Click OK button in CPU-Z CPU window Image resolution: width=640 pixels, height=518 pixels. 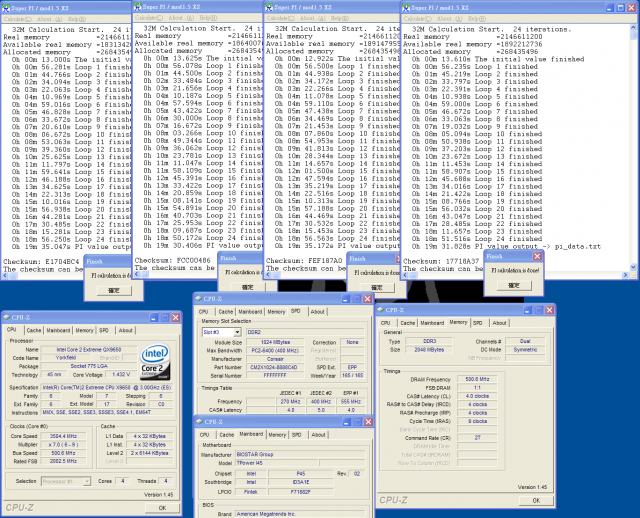tap(162, 508)
